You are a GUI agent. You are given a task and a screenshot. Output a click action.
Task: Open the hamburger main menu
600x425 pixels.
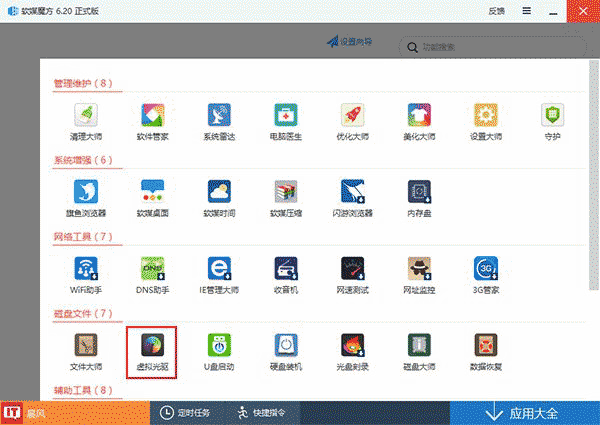coord(527,11)
